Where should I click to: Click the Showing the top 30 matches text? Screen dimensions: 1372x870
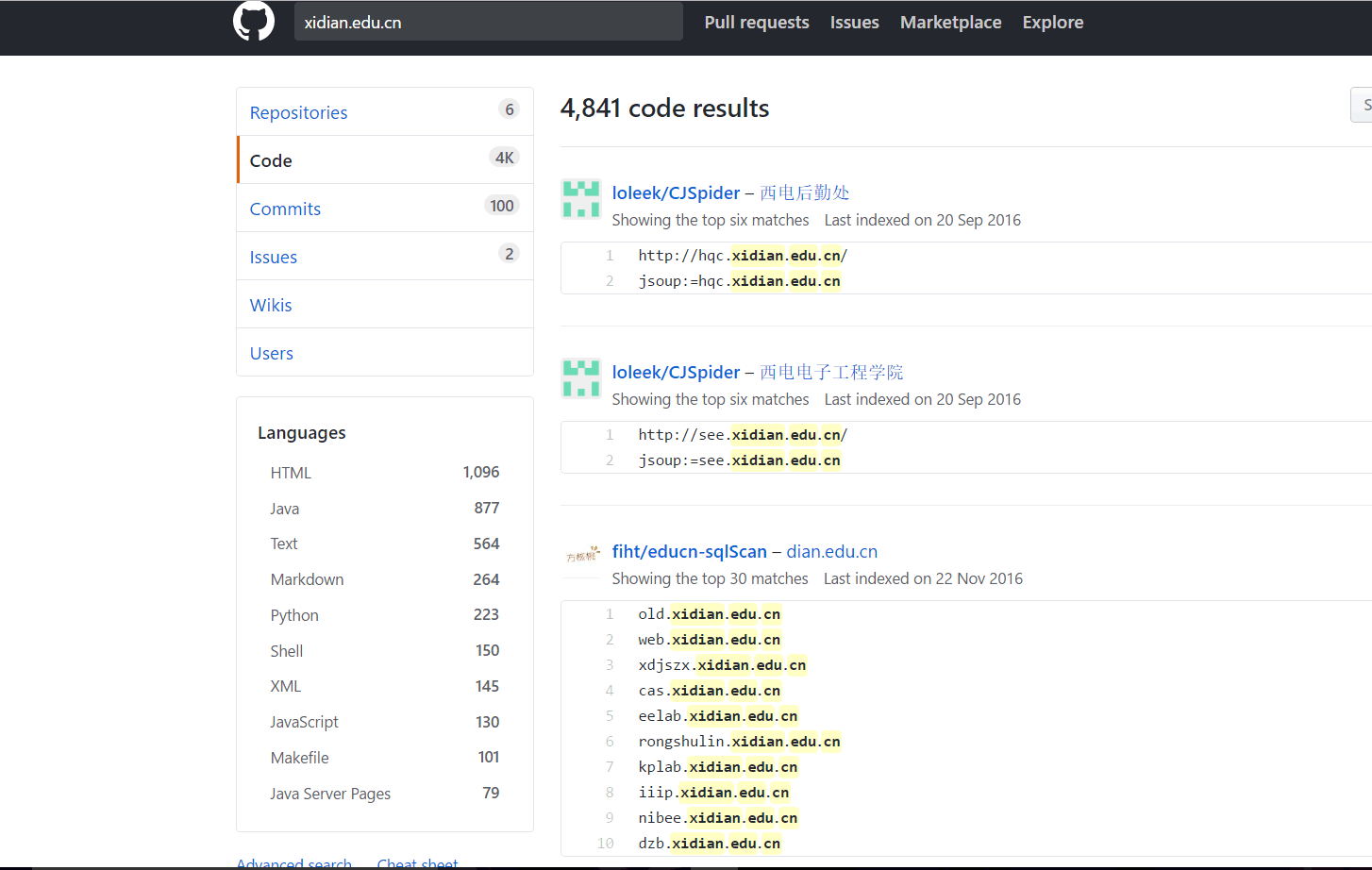pyautogui.click(x=710, y=578)
